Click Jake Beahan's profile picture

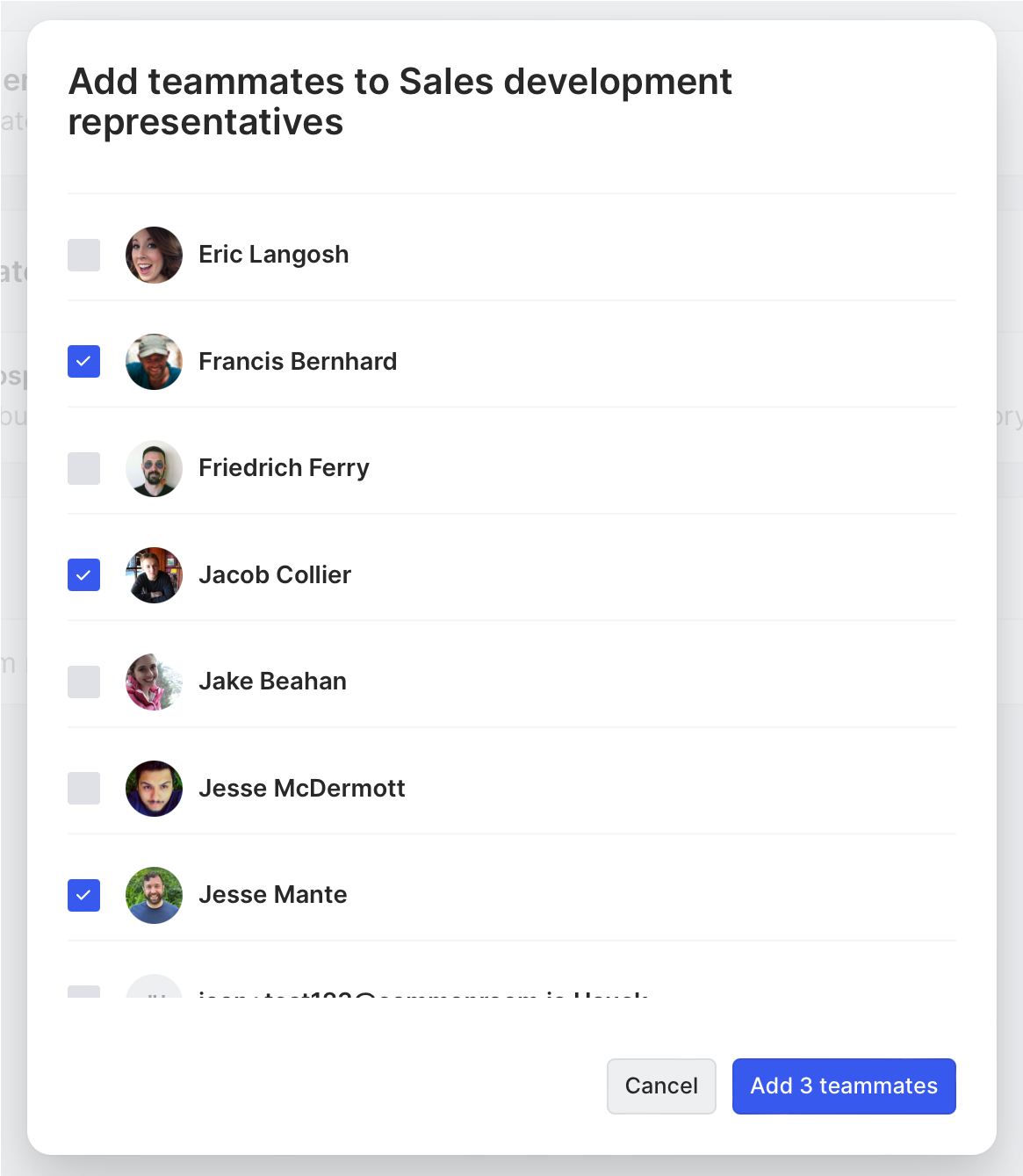(154, 682)
